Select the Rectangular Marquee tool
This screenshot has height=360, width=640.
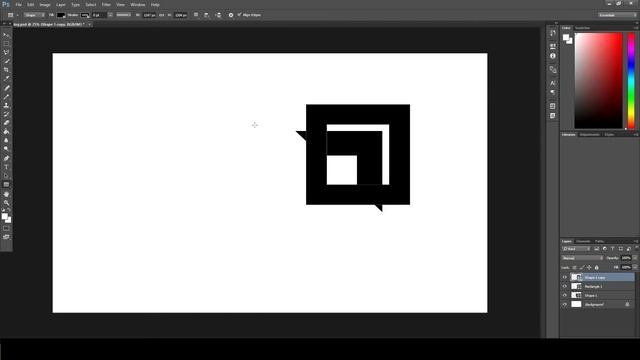point(6,44)
